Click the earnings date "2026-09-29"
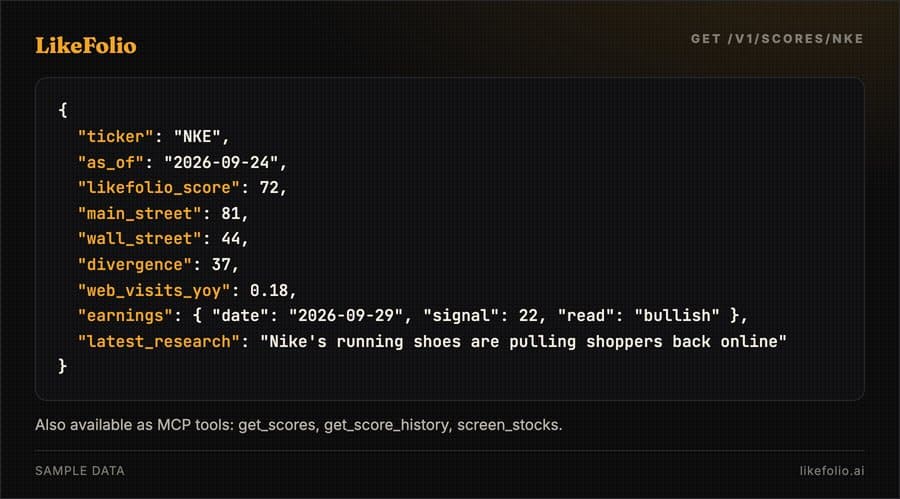The image size is (900, 499). [x=346, y=316]
